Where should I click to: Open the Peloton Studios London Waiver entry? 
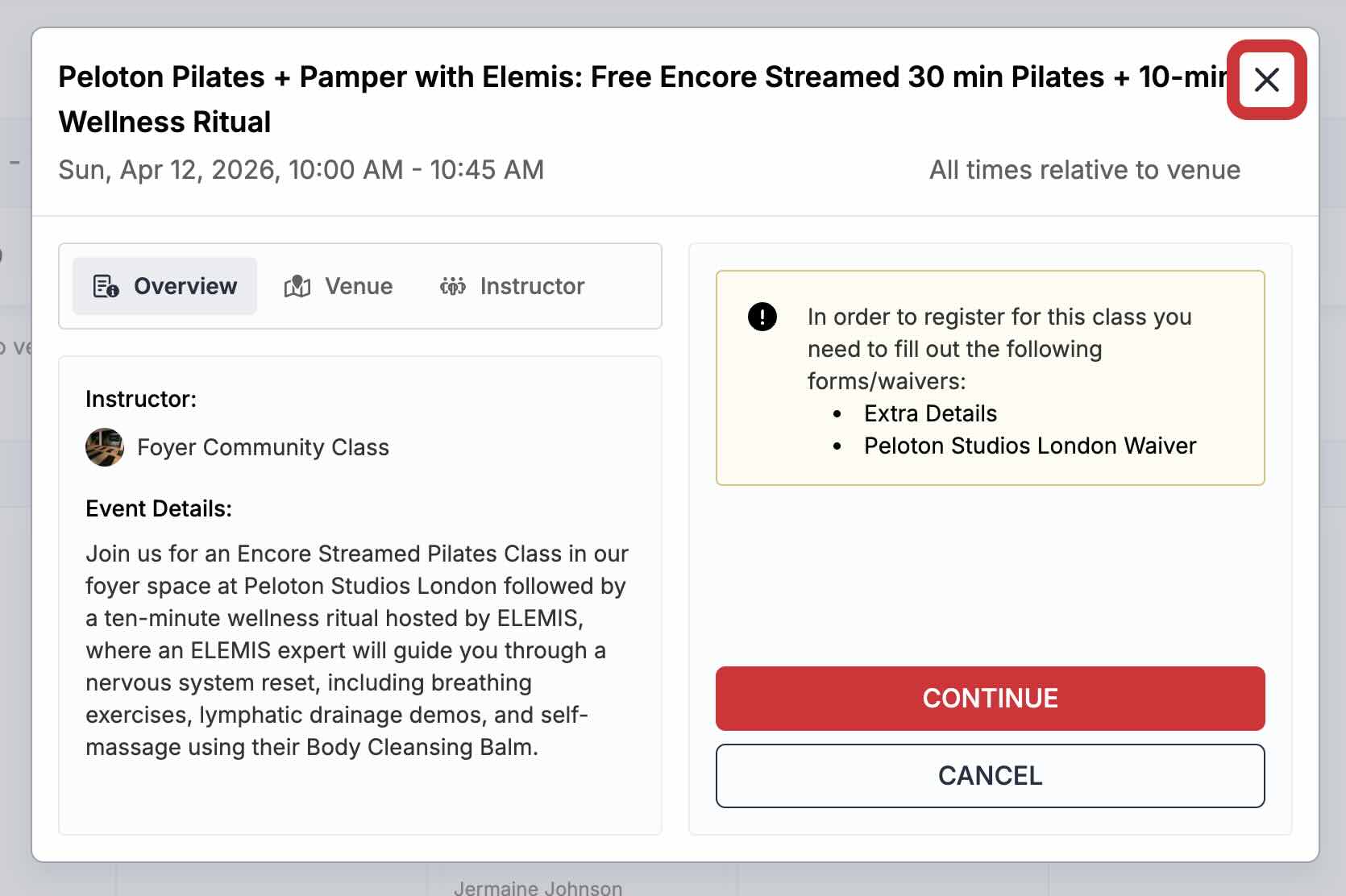point(1030,445)
